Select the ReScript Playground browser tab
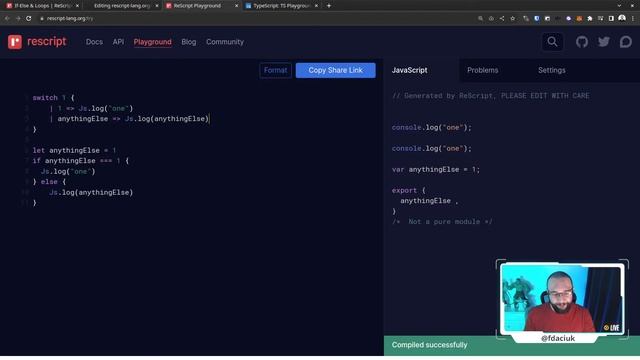 click(201, 6)
